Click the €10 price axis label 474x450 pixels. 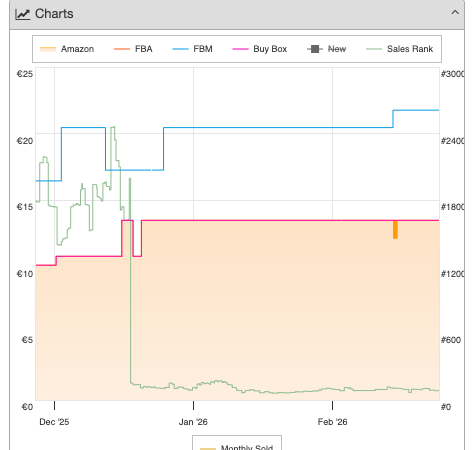[25, 274]
